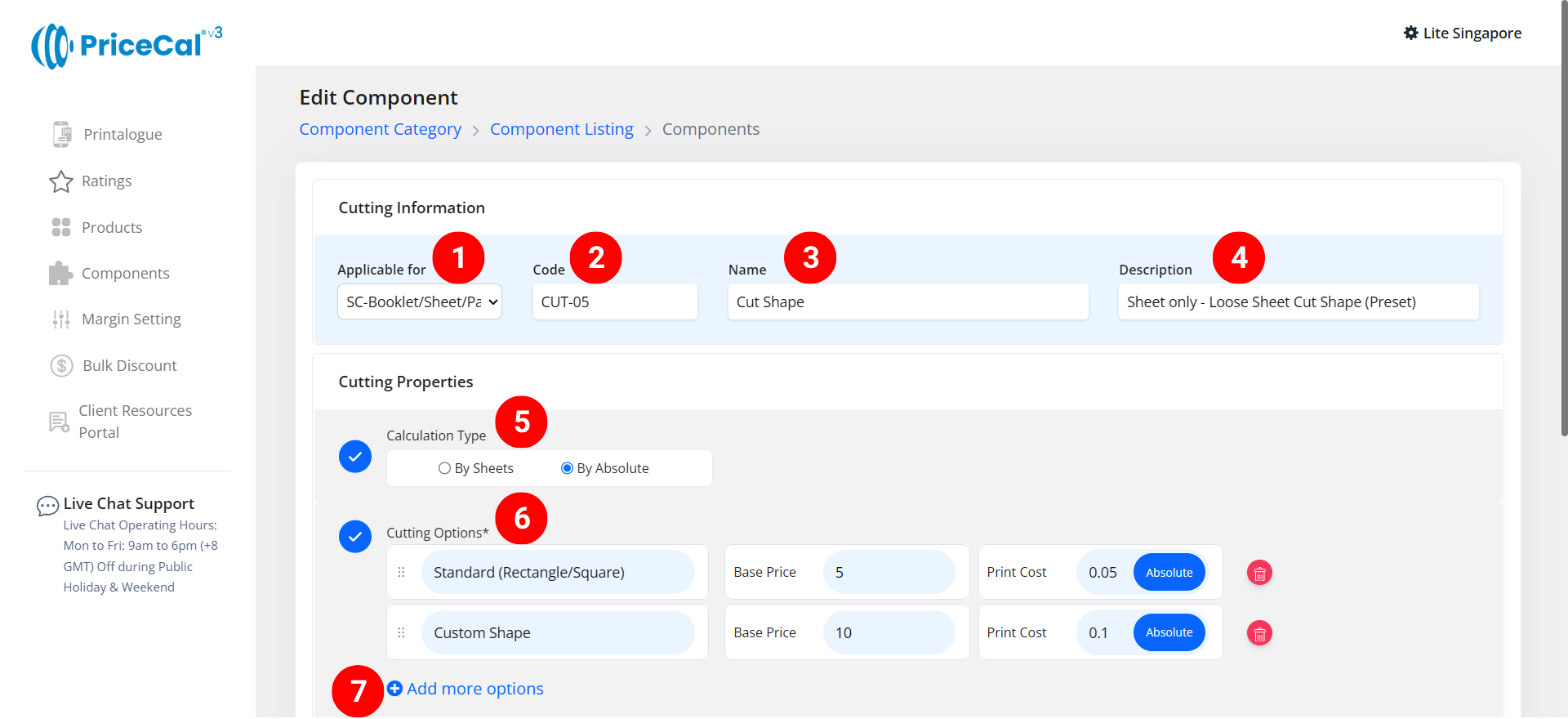Toggle Absolute print cost for Custom Shape
1568x719 pixels.
click(x=1169, y=633)
